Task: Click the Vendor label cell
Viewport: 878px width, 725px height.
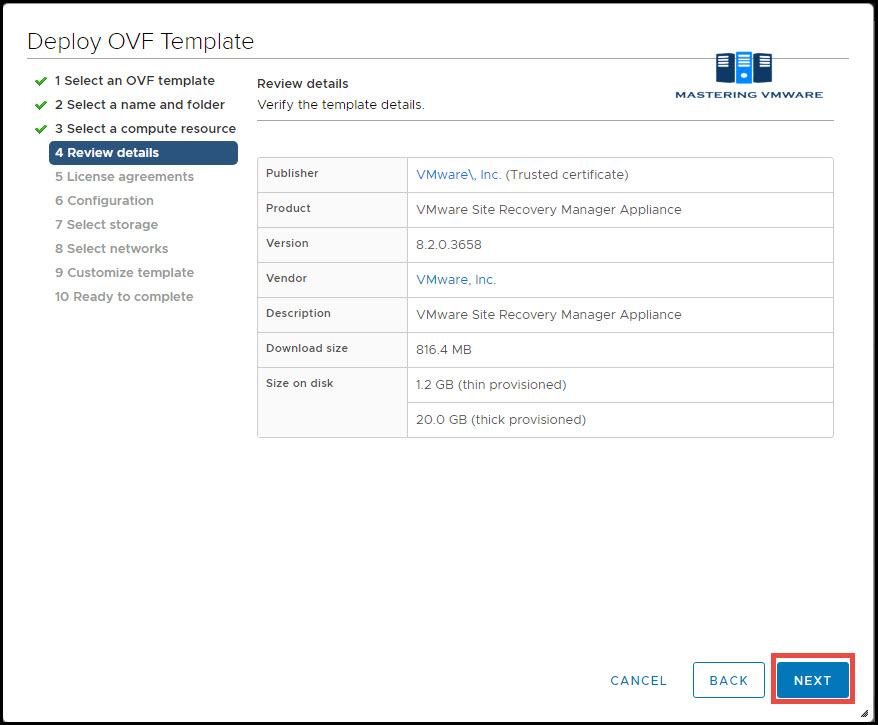Action: point(333,280)
